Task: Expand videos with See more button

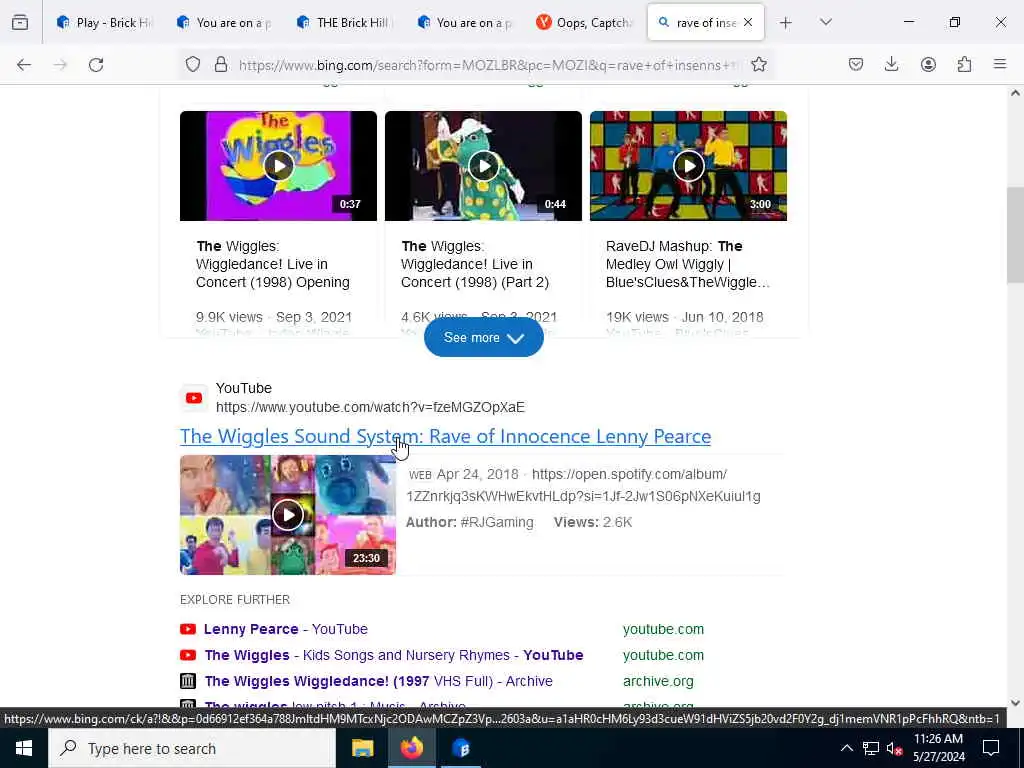Action: tap(483, 338)
